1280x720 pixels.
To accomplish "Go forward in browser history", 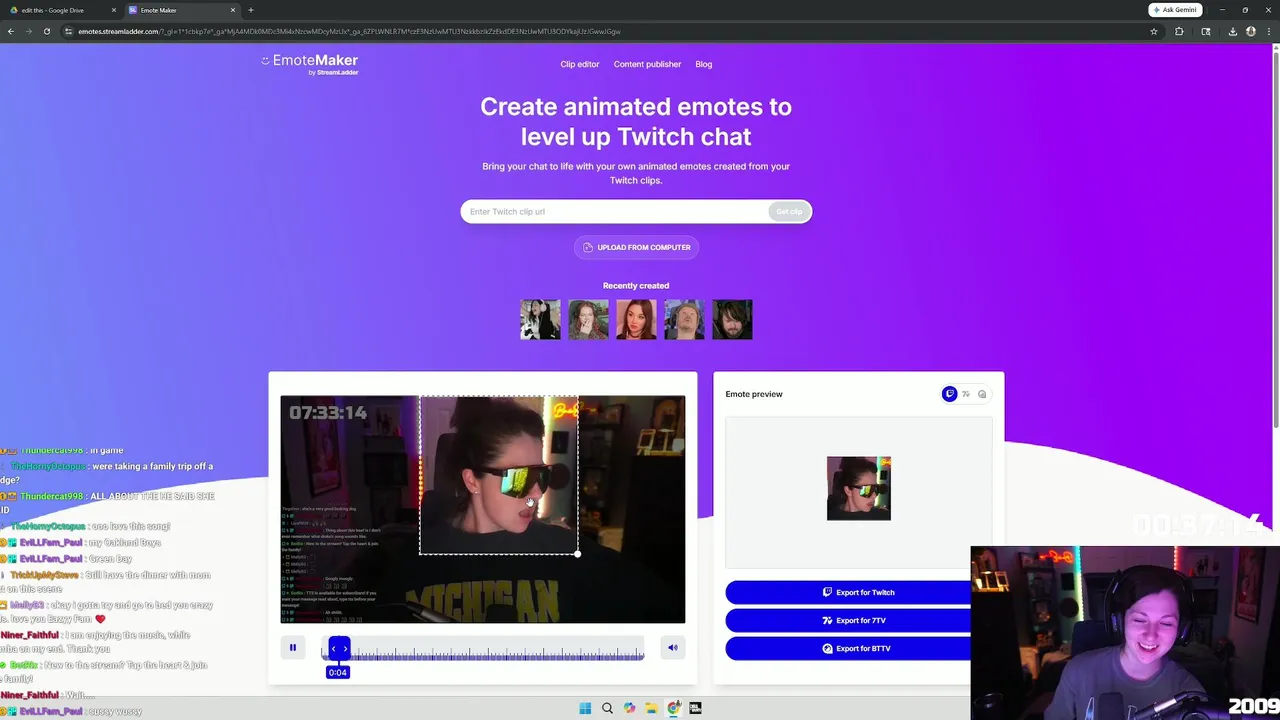I will 29,31.
